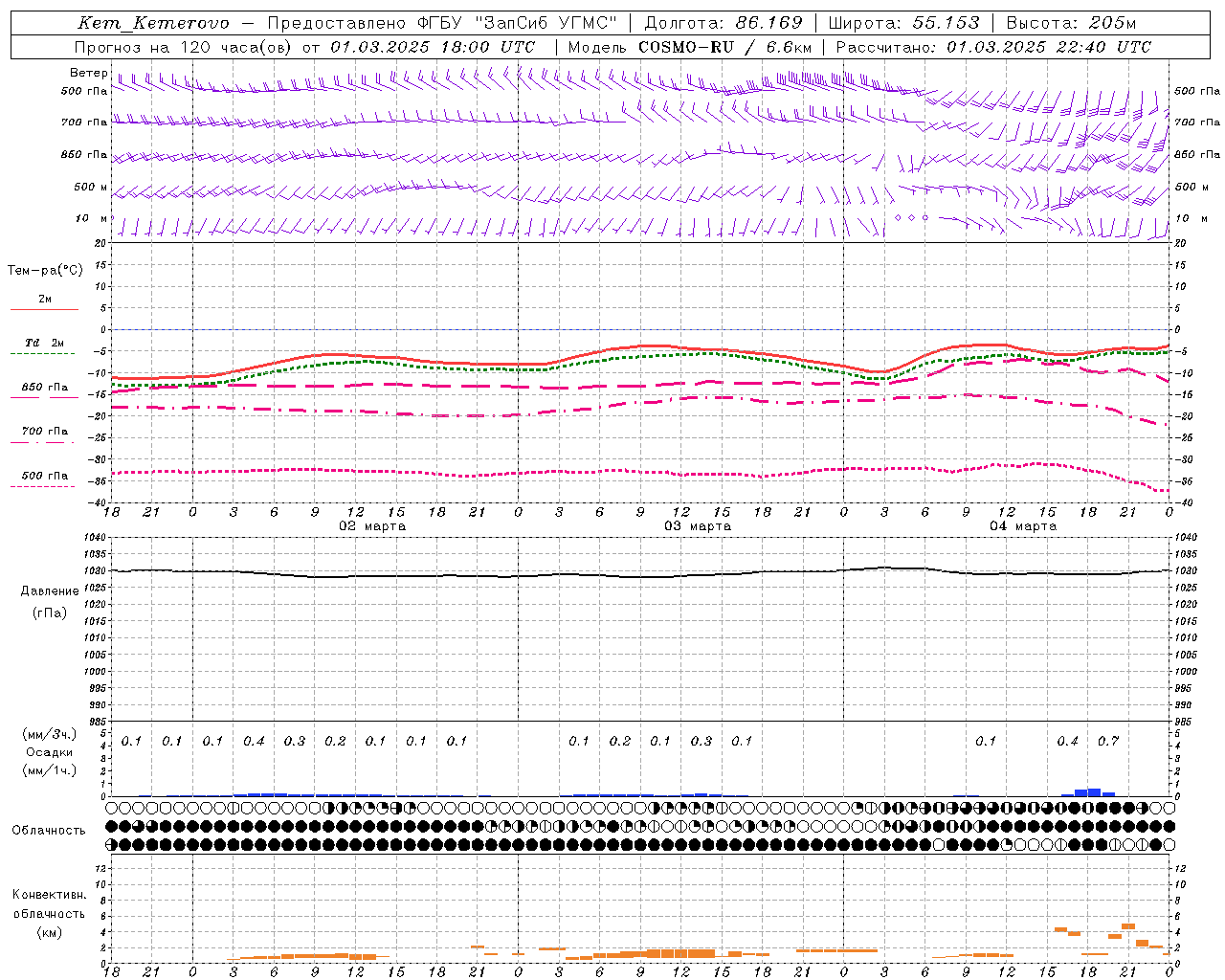Click the 'Давление' pressure panel label

click(x=50, y=591)
